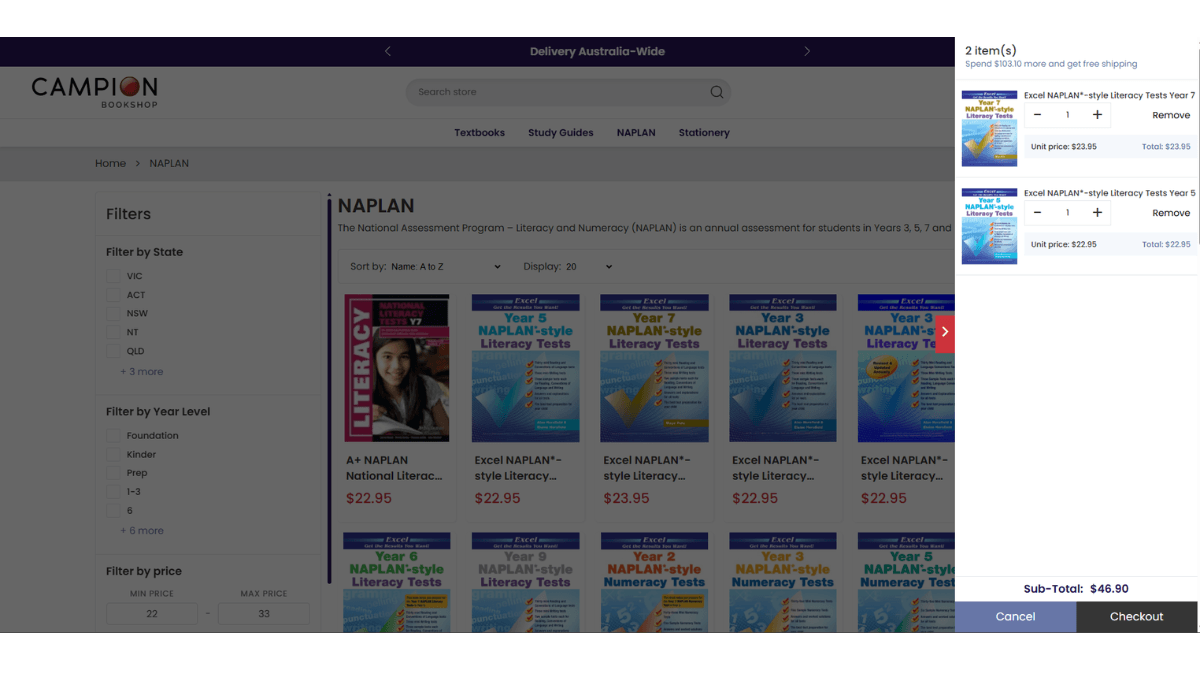Viewport: 1200px width, 675px height.
Task: Go to next announcement banner arrow
Action: coord(807,51)
